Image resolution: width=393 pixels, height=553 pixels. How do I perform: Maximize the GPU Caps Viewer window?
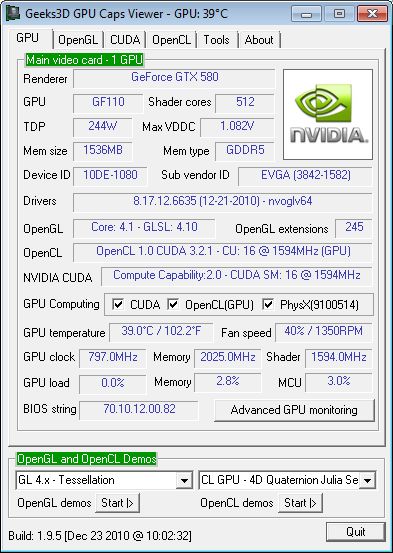click(x=339, y=14)
